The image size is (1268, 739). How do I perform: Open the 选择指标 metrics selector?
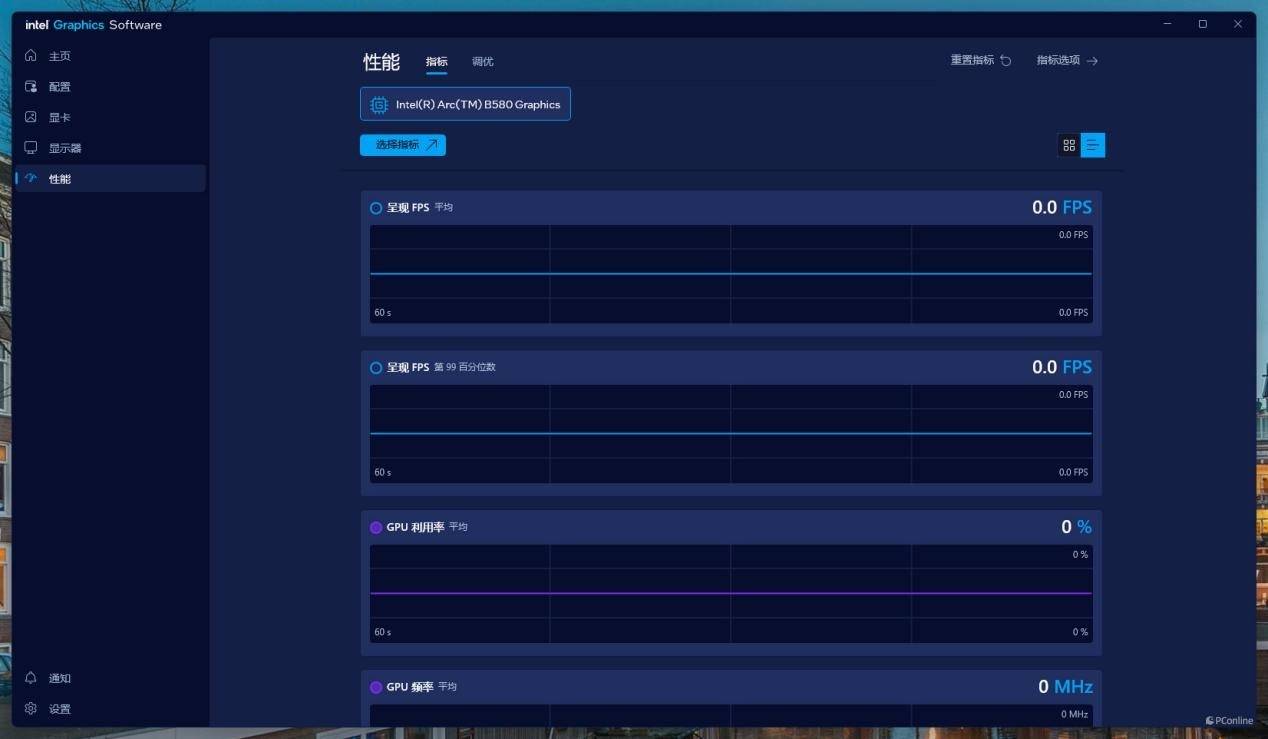pyautogui.click(x=403, y=145)
